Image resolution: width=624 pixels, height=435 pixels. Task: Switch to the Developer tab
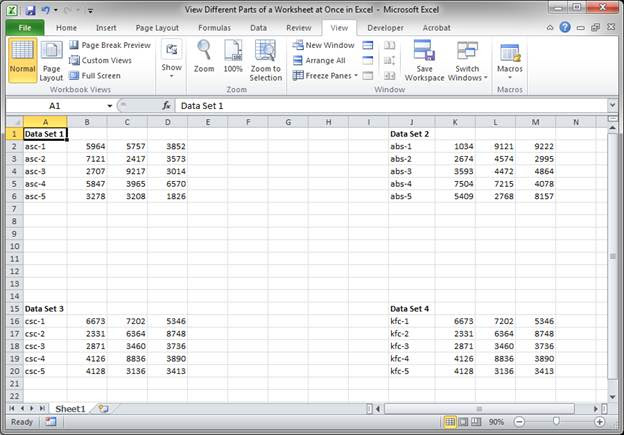pos(385,28)
